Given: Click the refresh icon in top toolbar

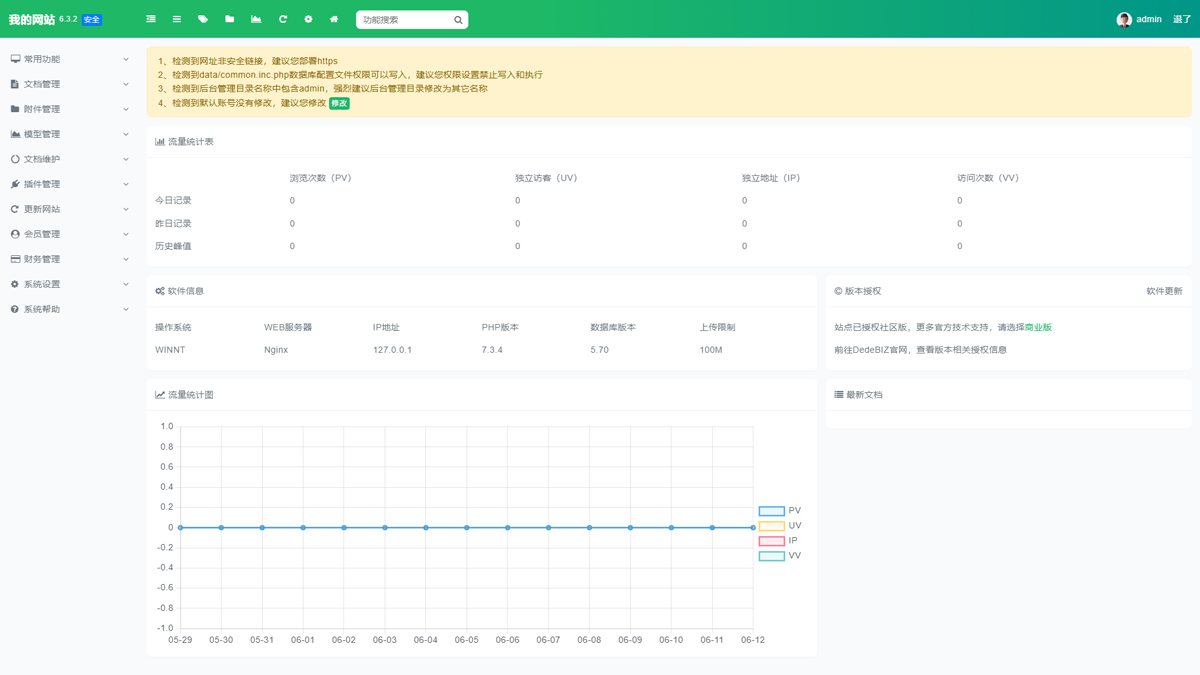Looking at the screenshot, I should [282, 19].
